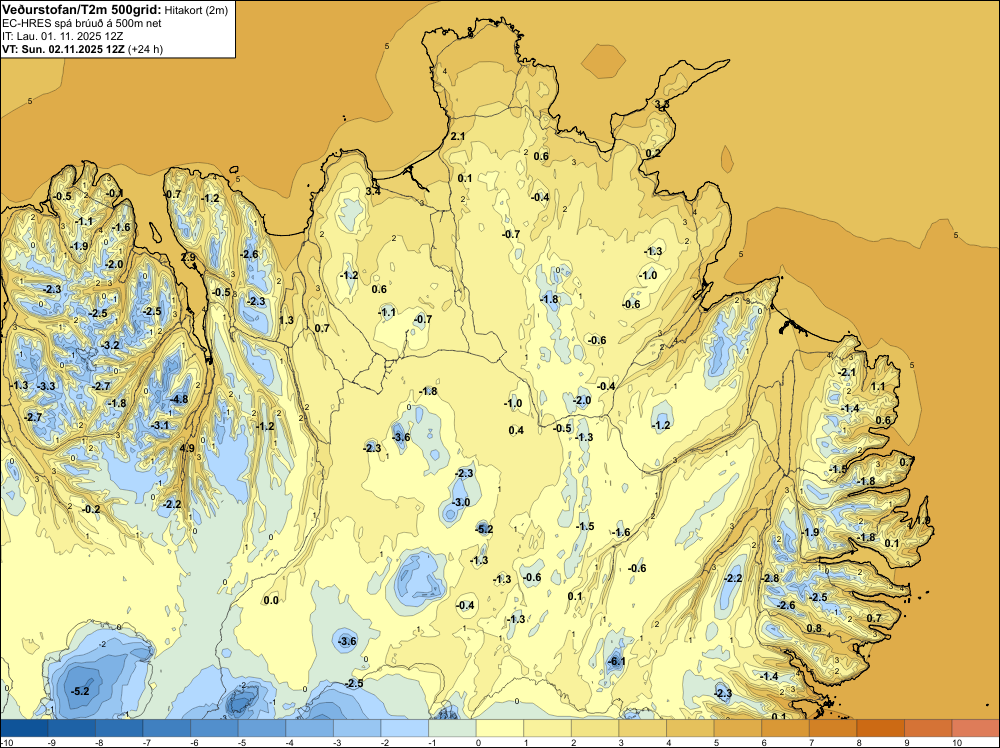This screenshot has height=748, width=1000.
Task: Click the 4.9 temperature value
Action: (187, 448)
